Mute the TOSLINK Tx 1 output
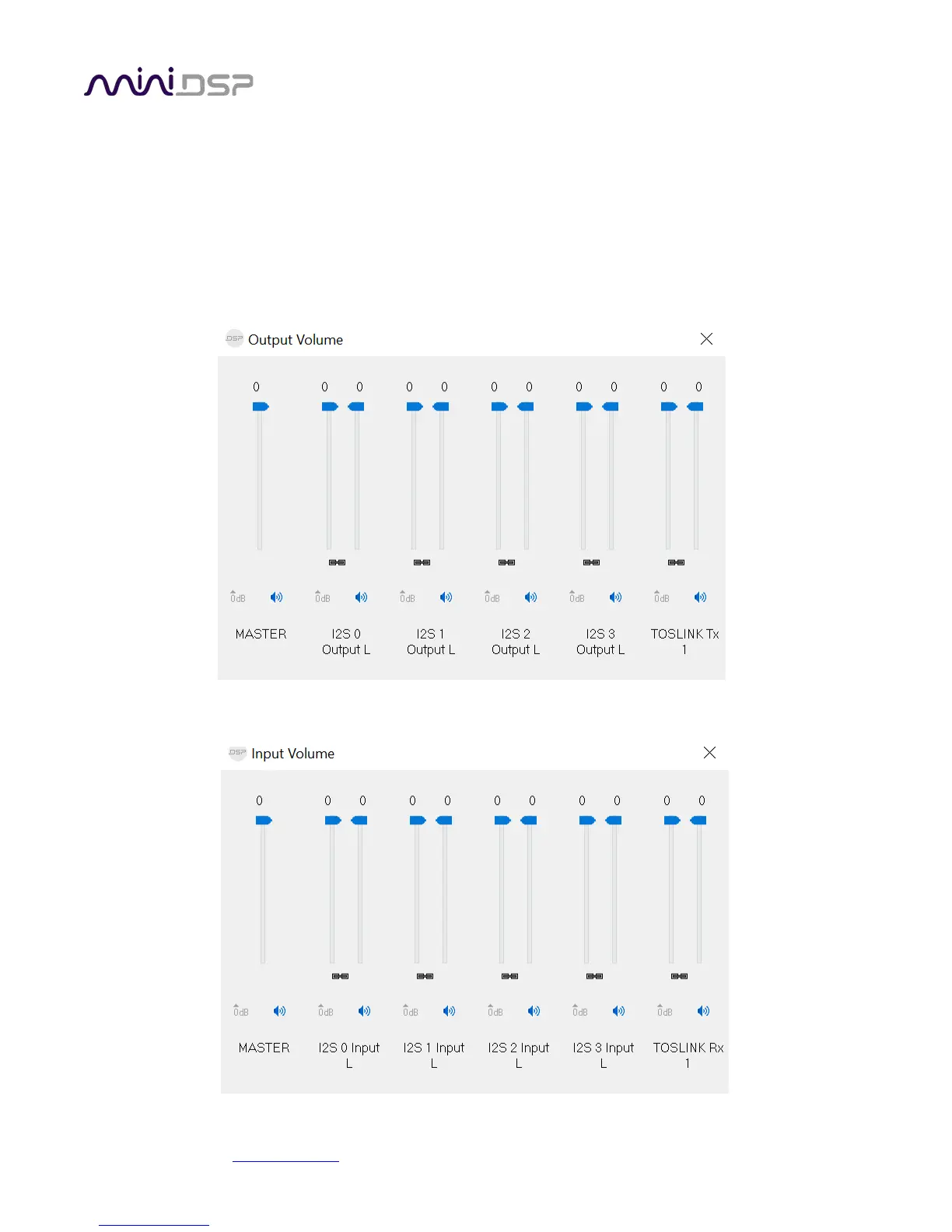The image size is (952, 1232). pyautogui.click(x=700, y=597)
